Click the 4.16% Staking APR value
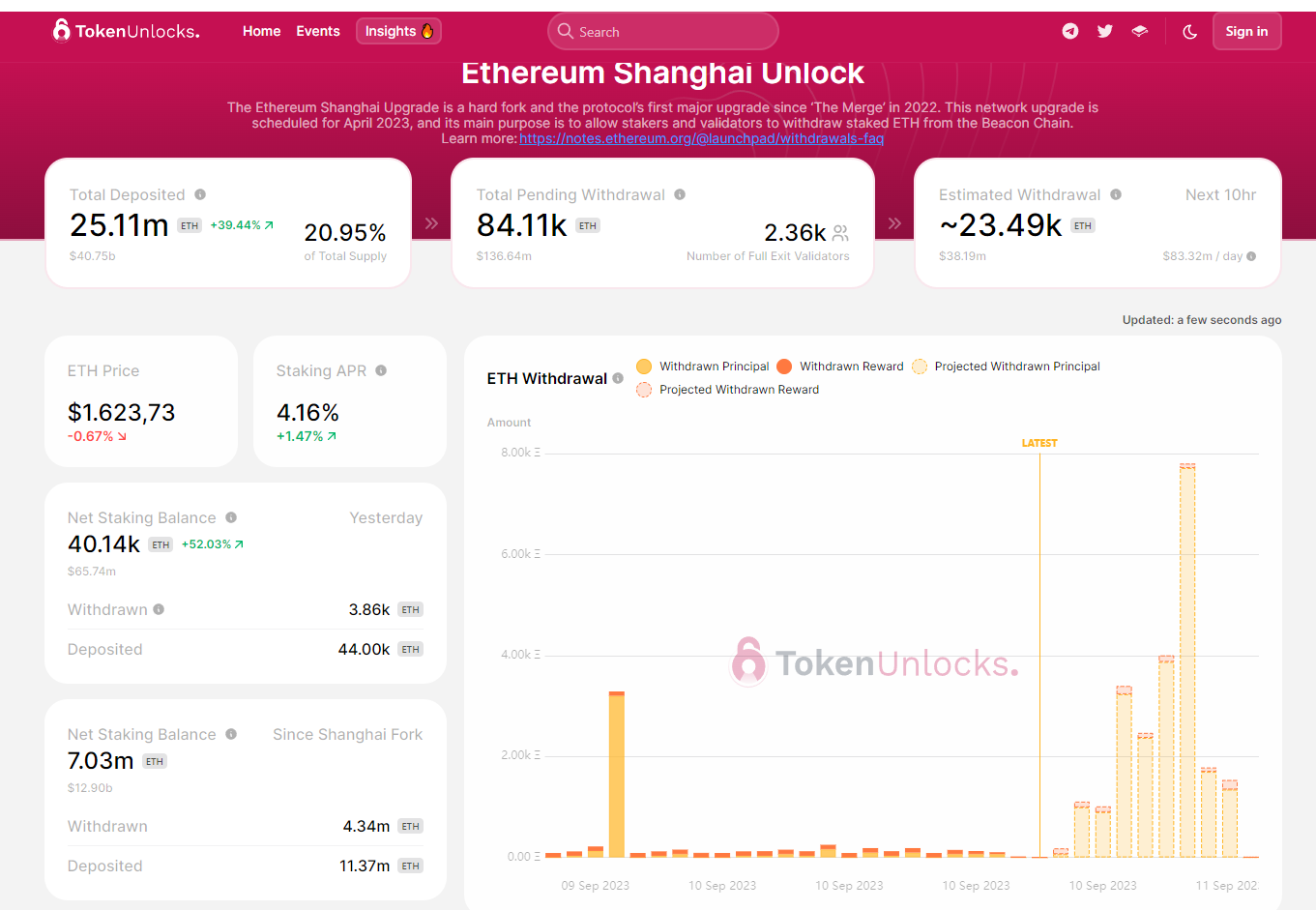The image size is (1316, 910). [x=307, y=413]
